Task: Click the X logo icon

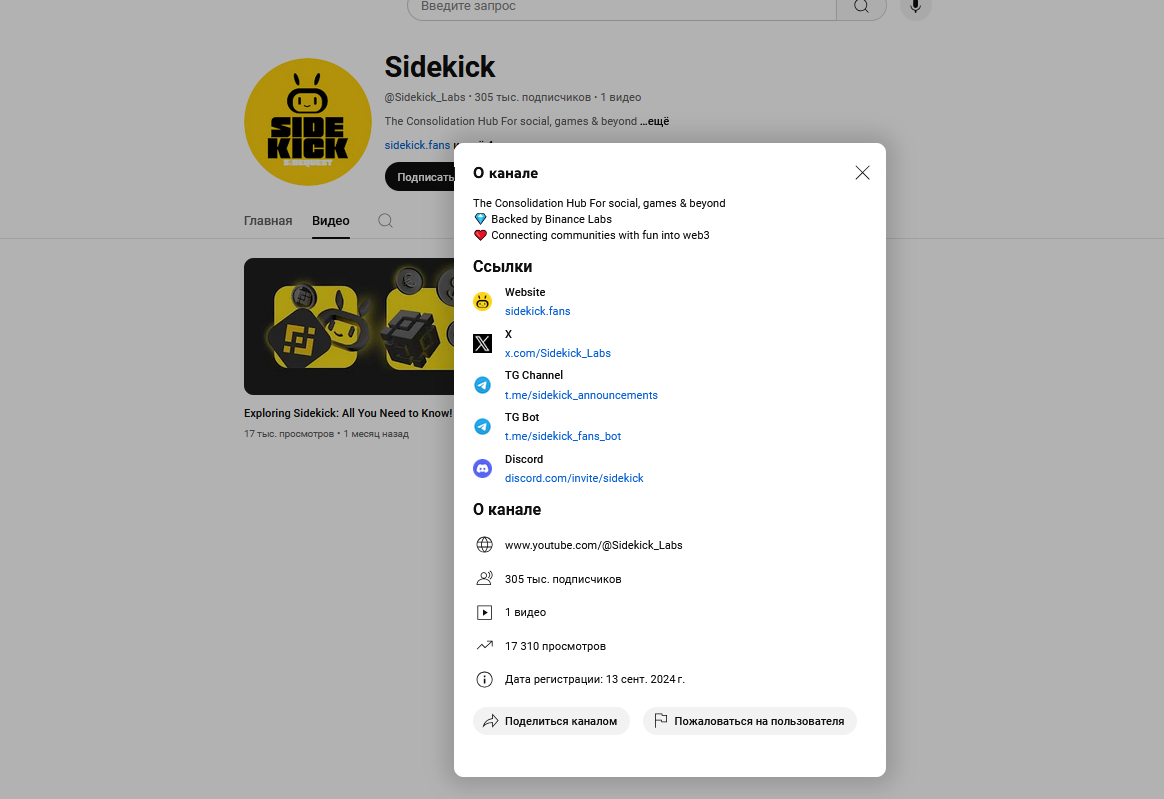Action: pos(483,343)
